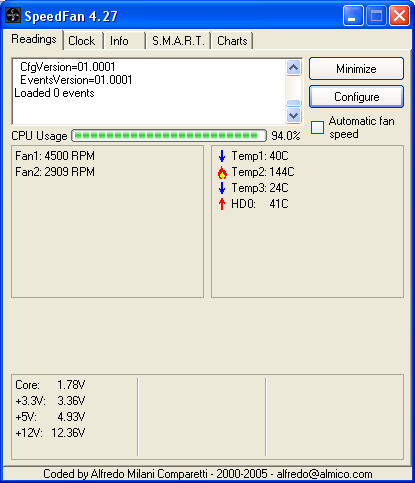The width and height of the screenshot is (415, 483).
Task: Open the Configure dialog button
Action: point(356,97)
